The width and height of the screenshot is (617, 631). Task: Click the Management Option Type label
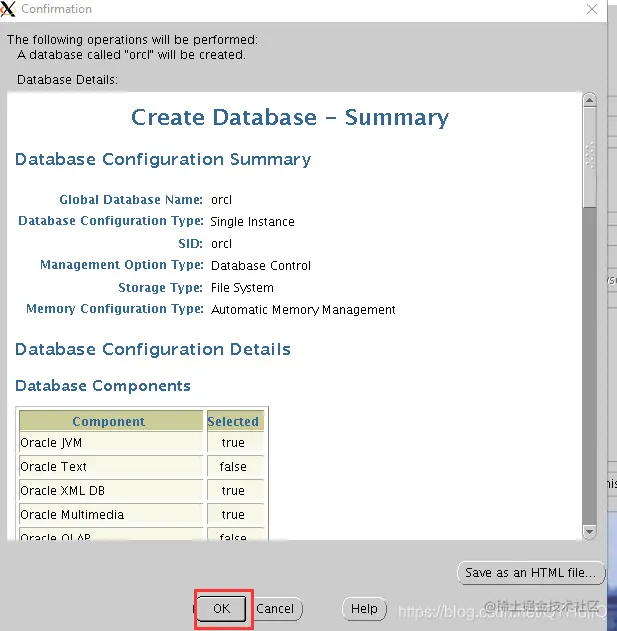pos(122,265)
